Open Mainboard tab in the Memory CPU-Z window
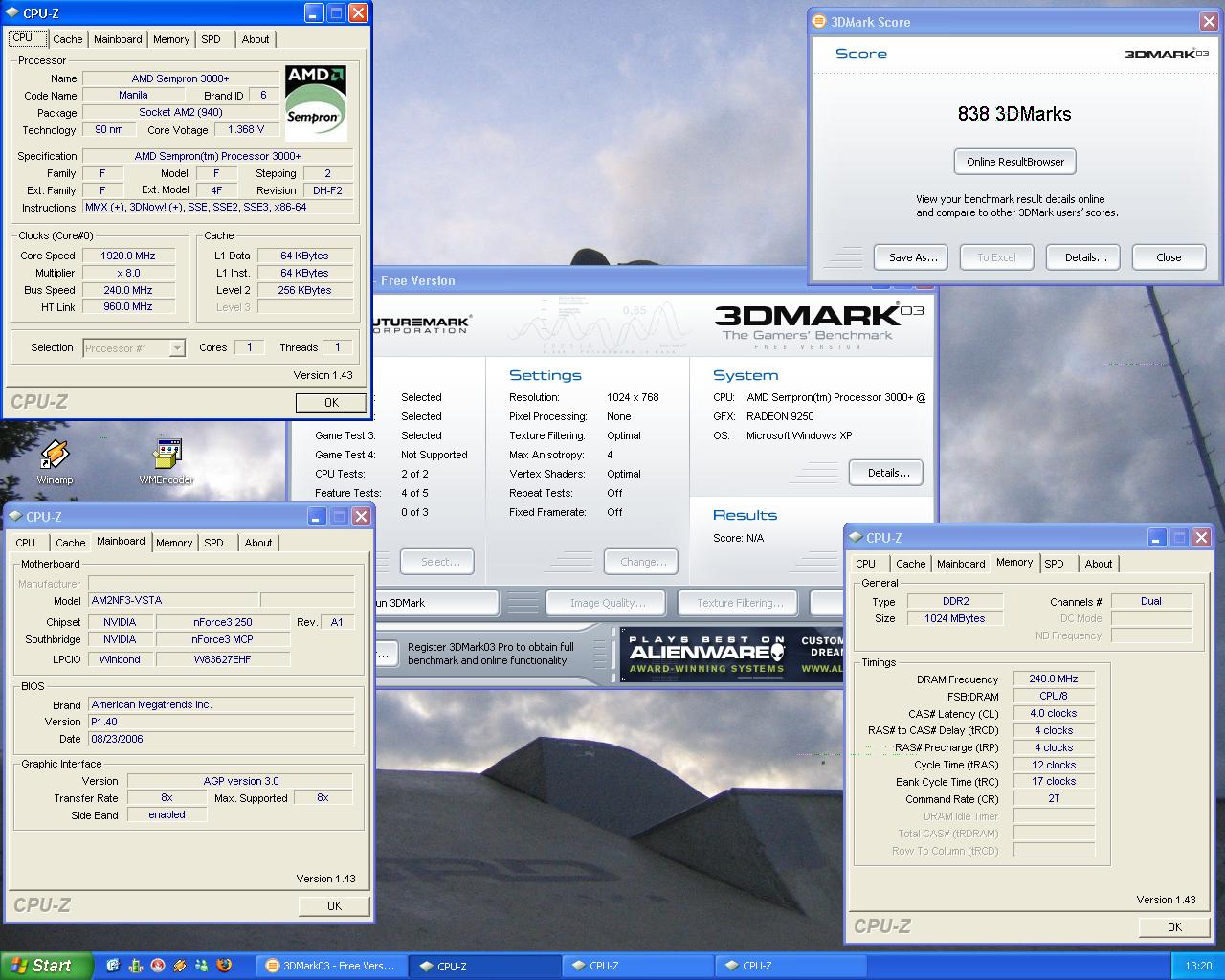The height and width of the screenshot is (980, 1225). point(961,564)
